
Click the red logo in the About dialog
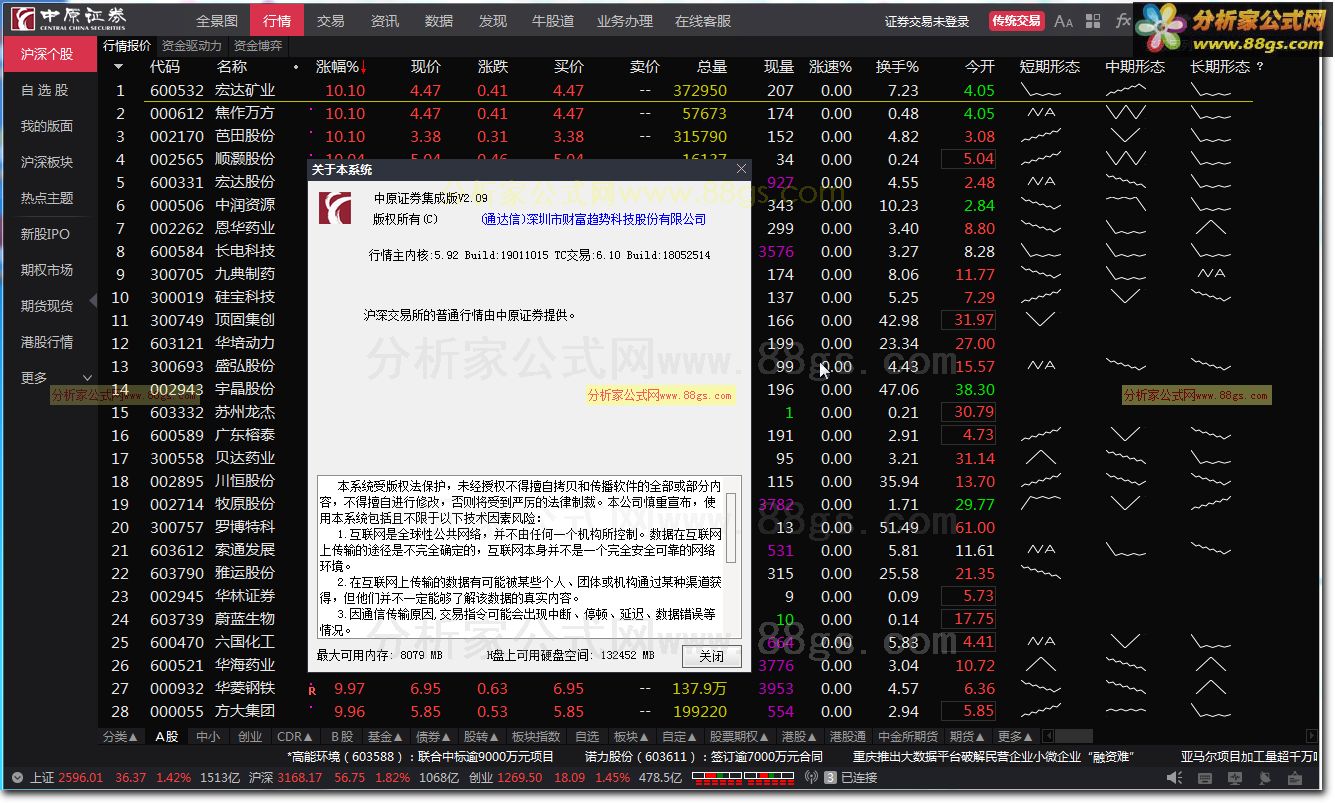point(335,208)
